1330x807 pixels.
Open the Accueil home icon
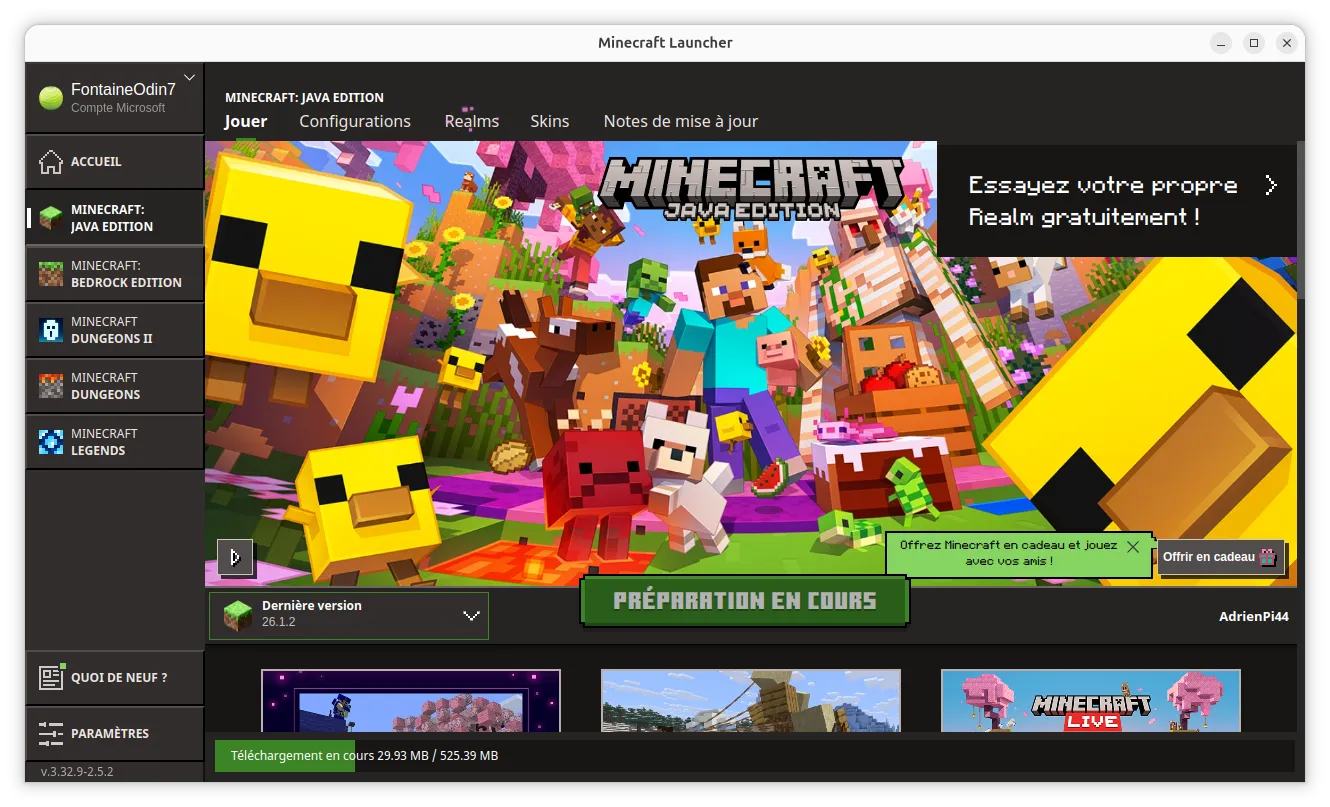51,162
